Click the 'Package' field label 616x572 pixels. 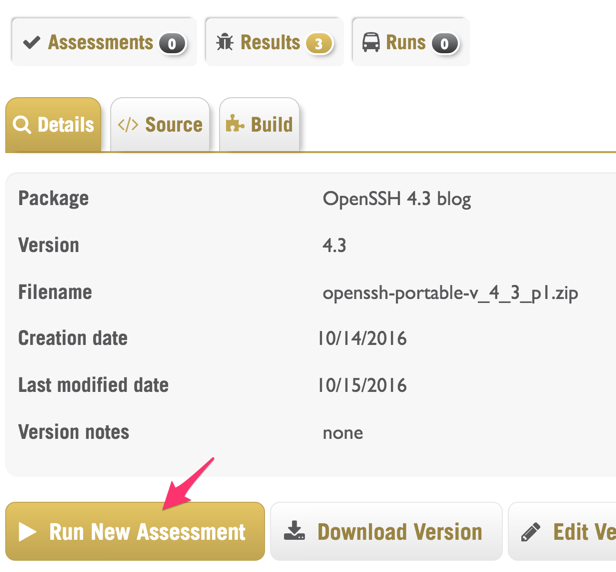[53, 198]
